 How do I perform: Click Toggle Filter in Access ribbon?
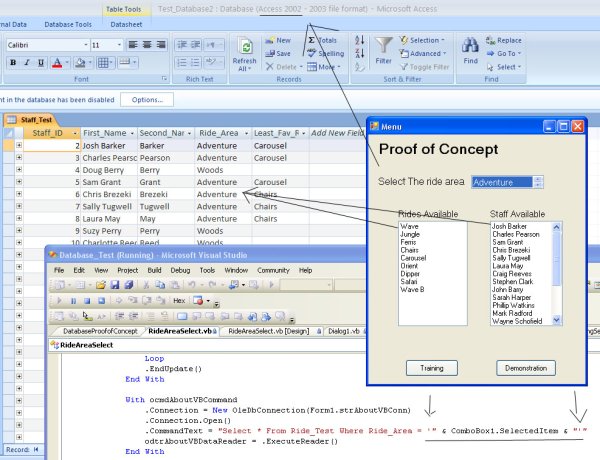[x=424, y=67]
